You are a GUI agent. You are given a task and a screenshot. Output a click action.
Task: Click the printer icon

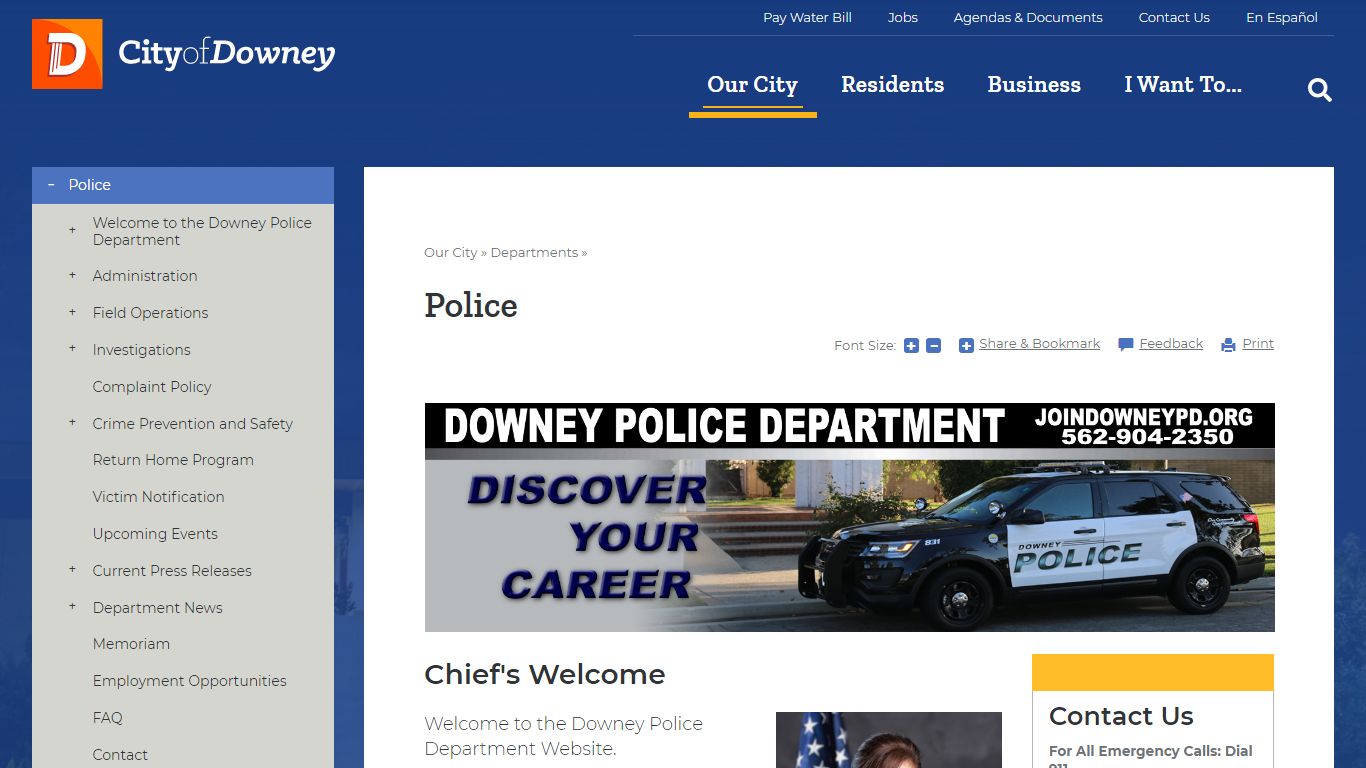[x=1228, y=345]
